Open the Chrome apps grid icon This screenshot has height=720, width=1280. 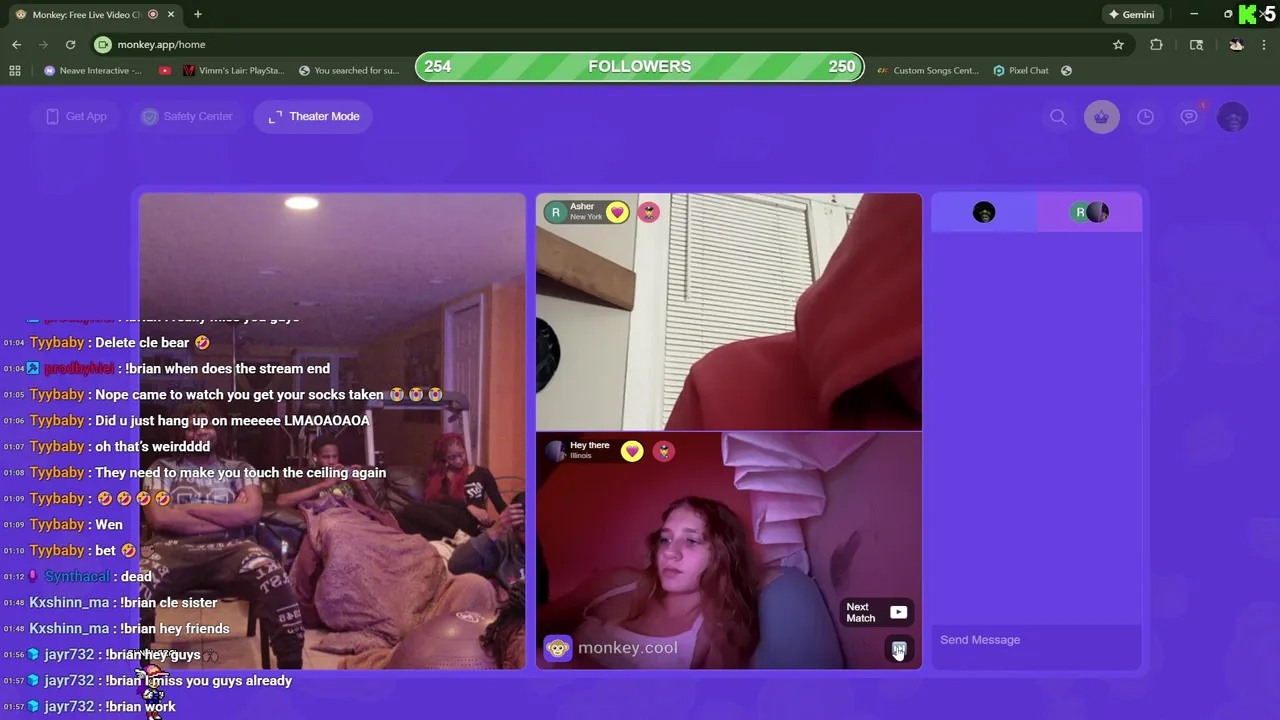pyautogui.click(x=15, y=70)
